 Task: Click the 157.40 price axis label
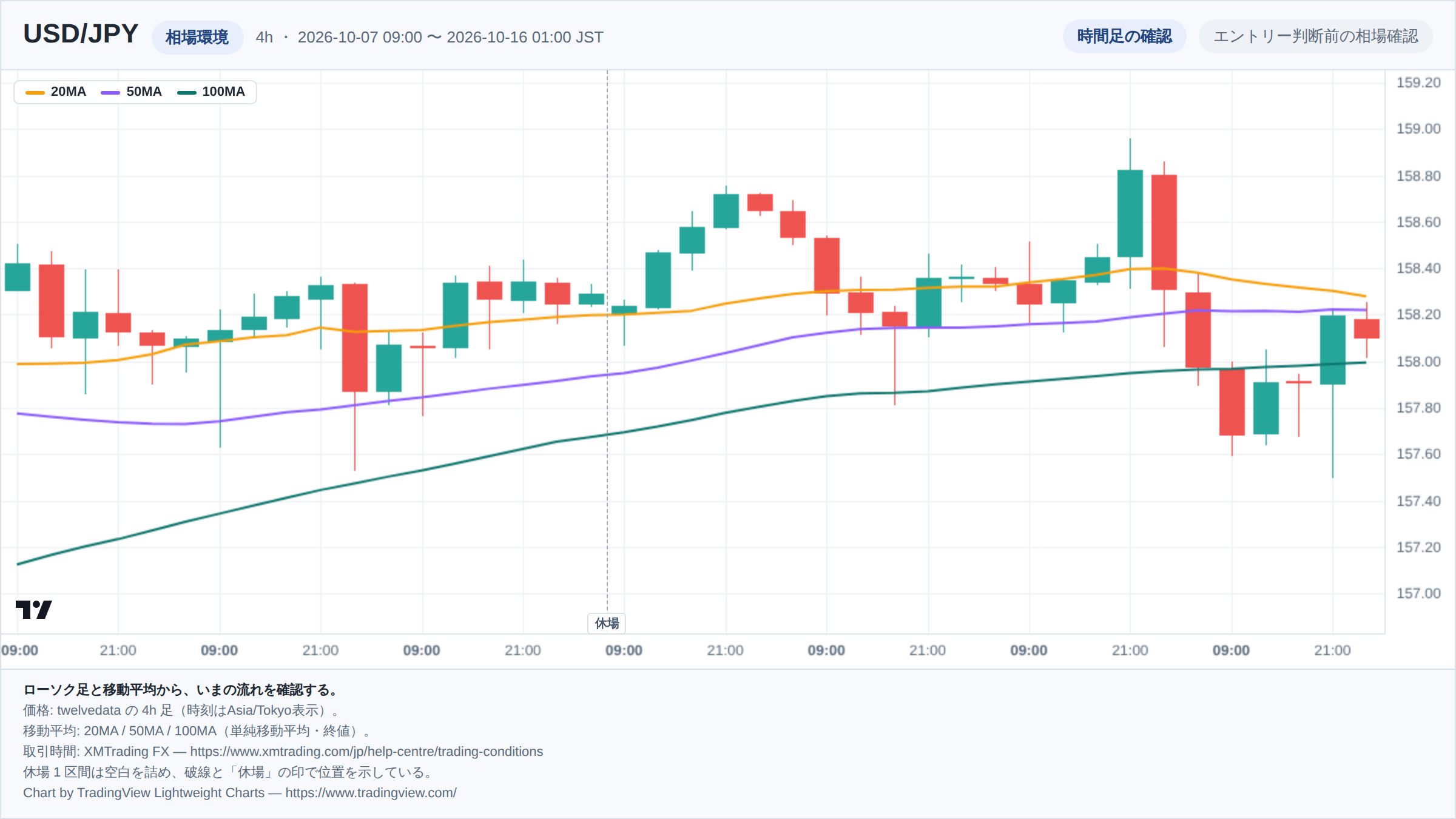pos(1418,501)
